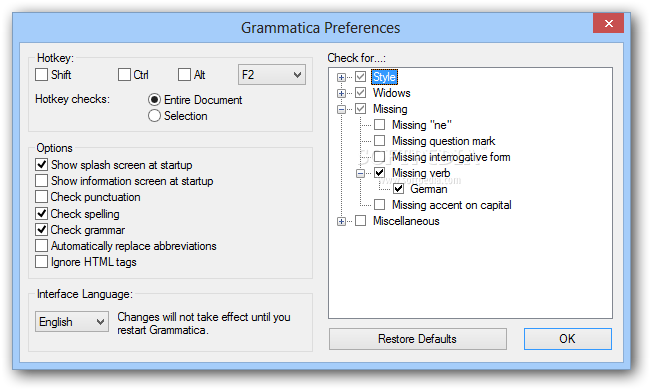Confirm preferences with the OK button
651x390 pixels.
[x=568, y=339]
